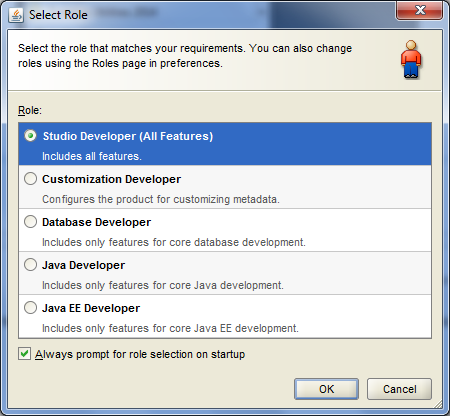450x416 pixels.
Task: Click the 'Always prompt for role selection' label
Action: pos(140,354)
